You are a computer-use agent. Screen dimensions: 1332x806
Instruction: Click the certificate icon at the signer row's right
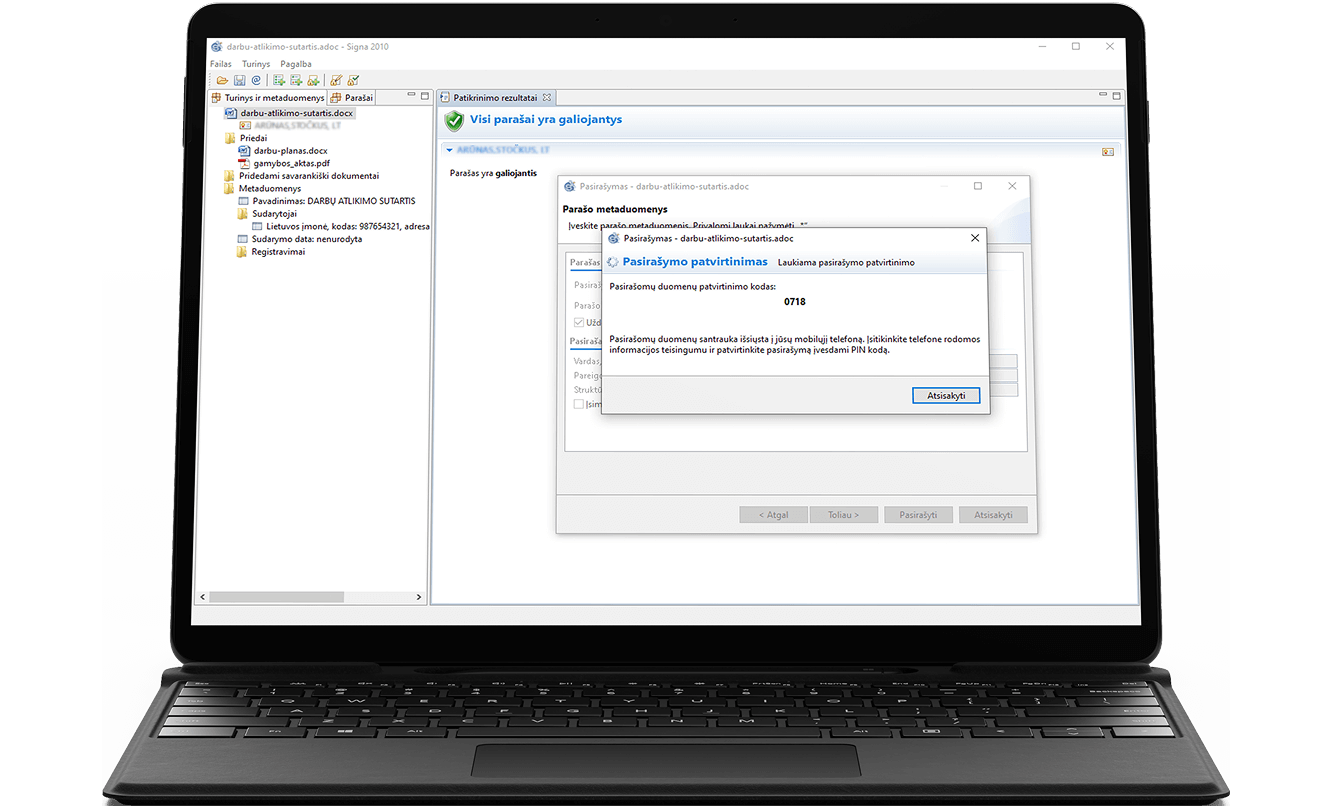(x=1107, y=151)
